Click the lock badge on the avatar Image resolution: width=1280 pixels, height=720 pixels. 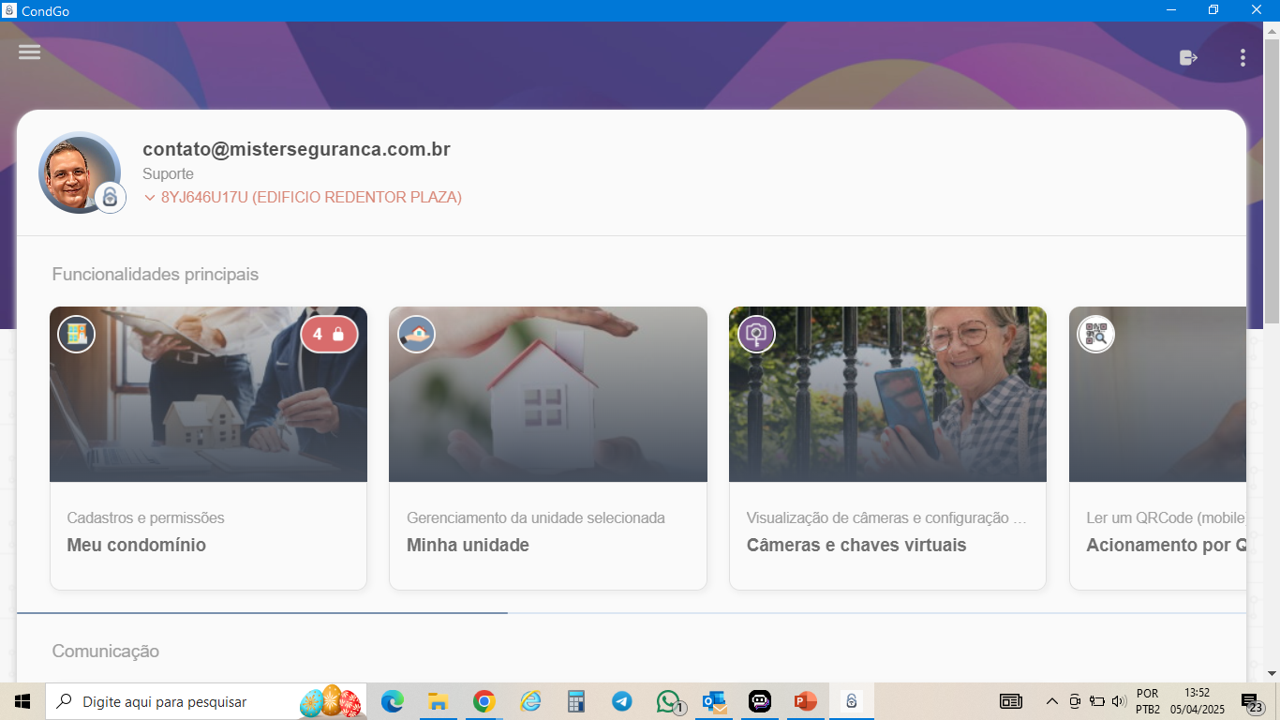pos(110,197)
